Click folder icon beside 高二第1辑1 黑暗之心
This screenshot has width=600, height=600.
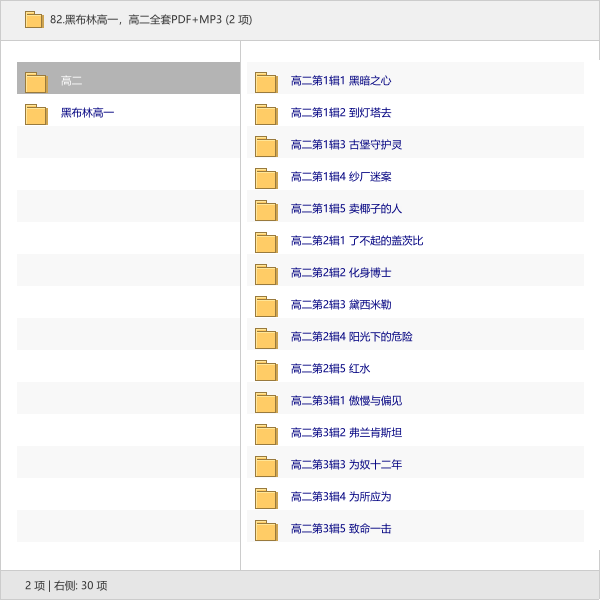click(266, 82)
